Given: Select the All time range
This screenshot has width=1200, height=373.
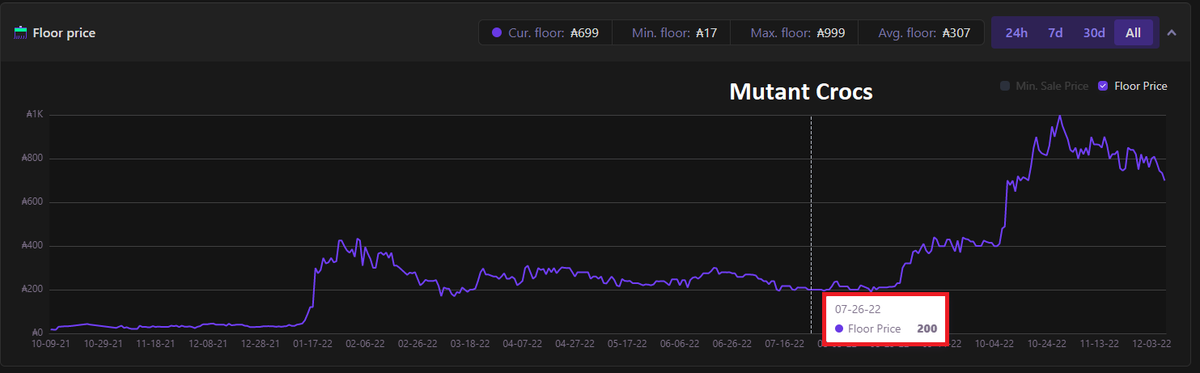Looking at the screenshot, I should click(x=1133, y=32).
